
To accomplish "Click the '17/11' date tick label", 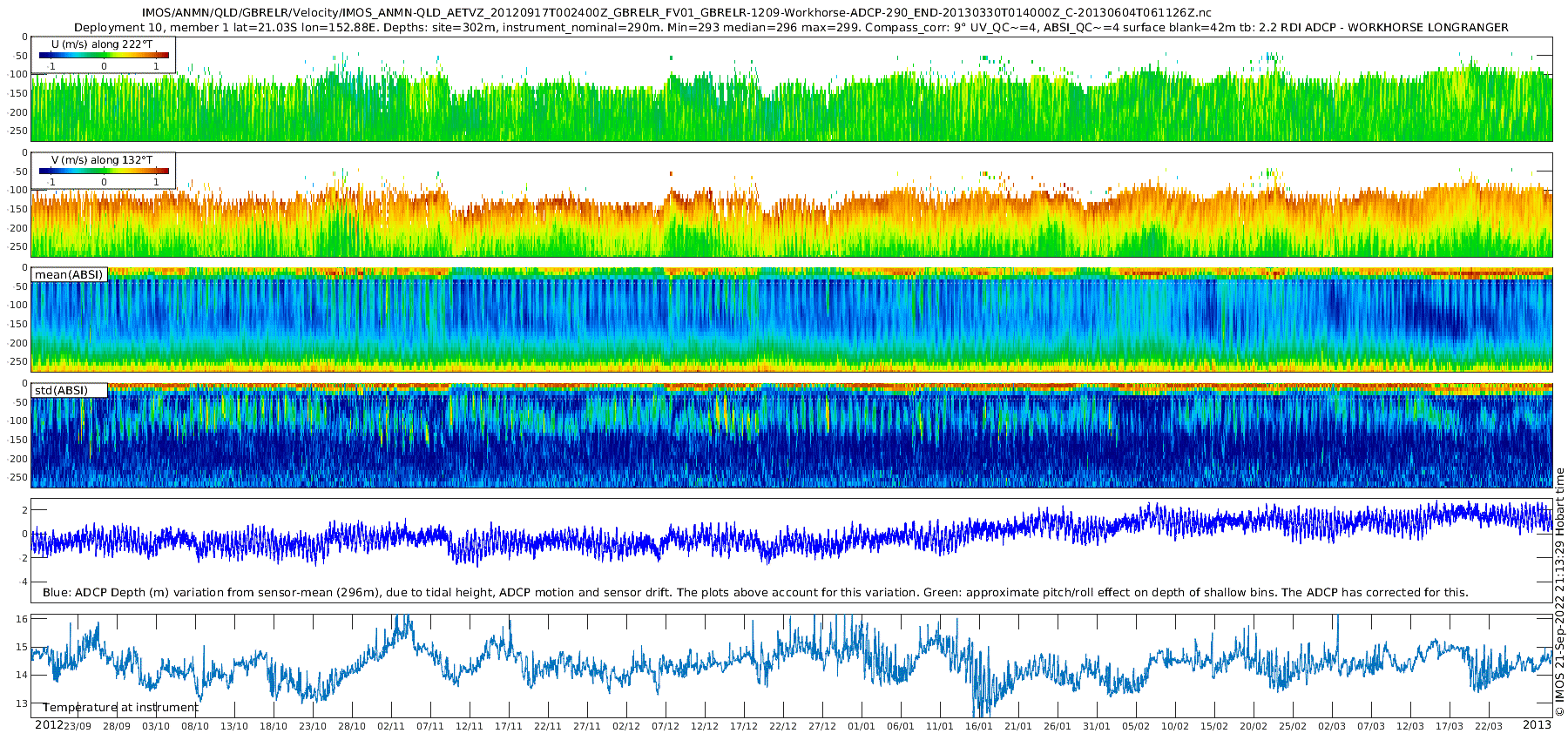I will tap(509, 726).
